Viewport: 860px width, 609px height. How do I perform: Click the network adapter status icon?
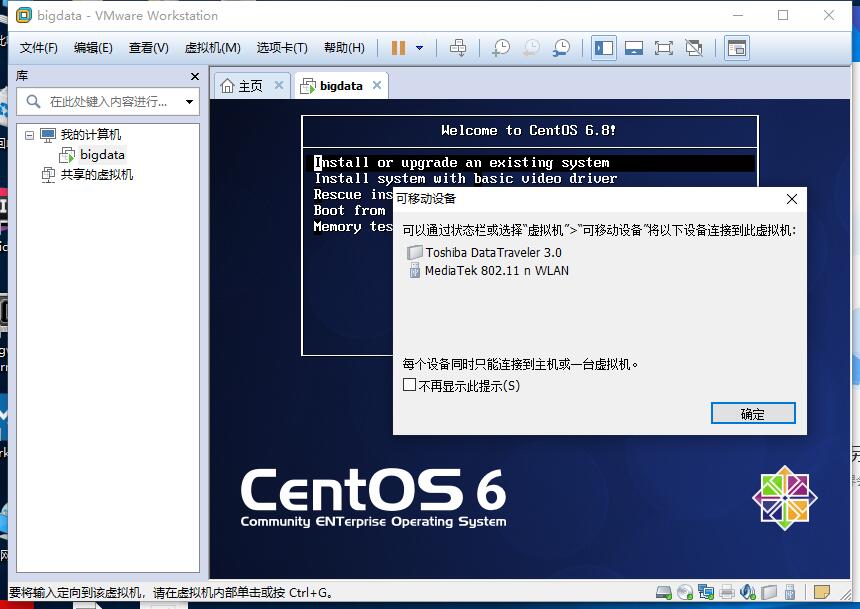point(706,593)
